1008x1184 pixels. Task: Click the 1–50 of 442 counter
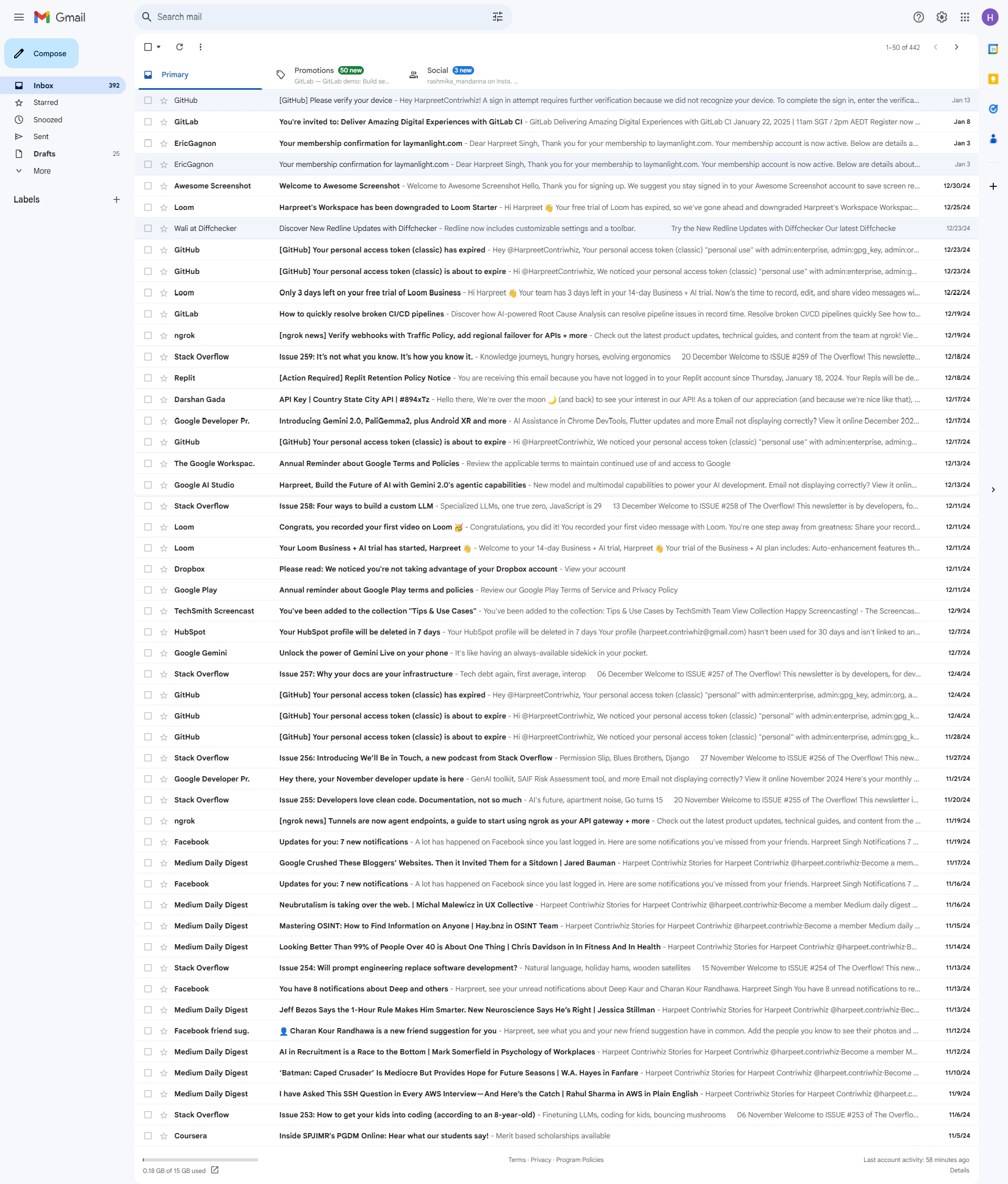[902, 47]
